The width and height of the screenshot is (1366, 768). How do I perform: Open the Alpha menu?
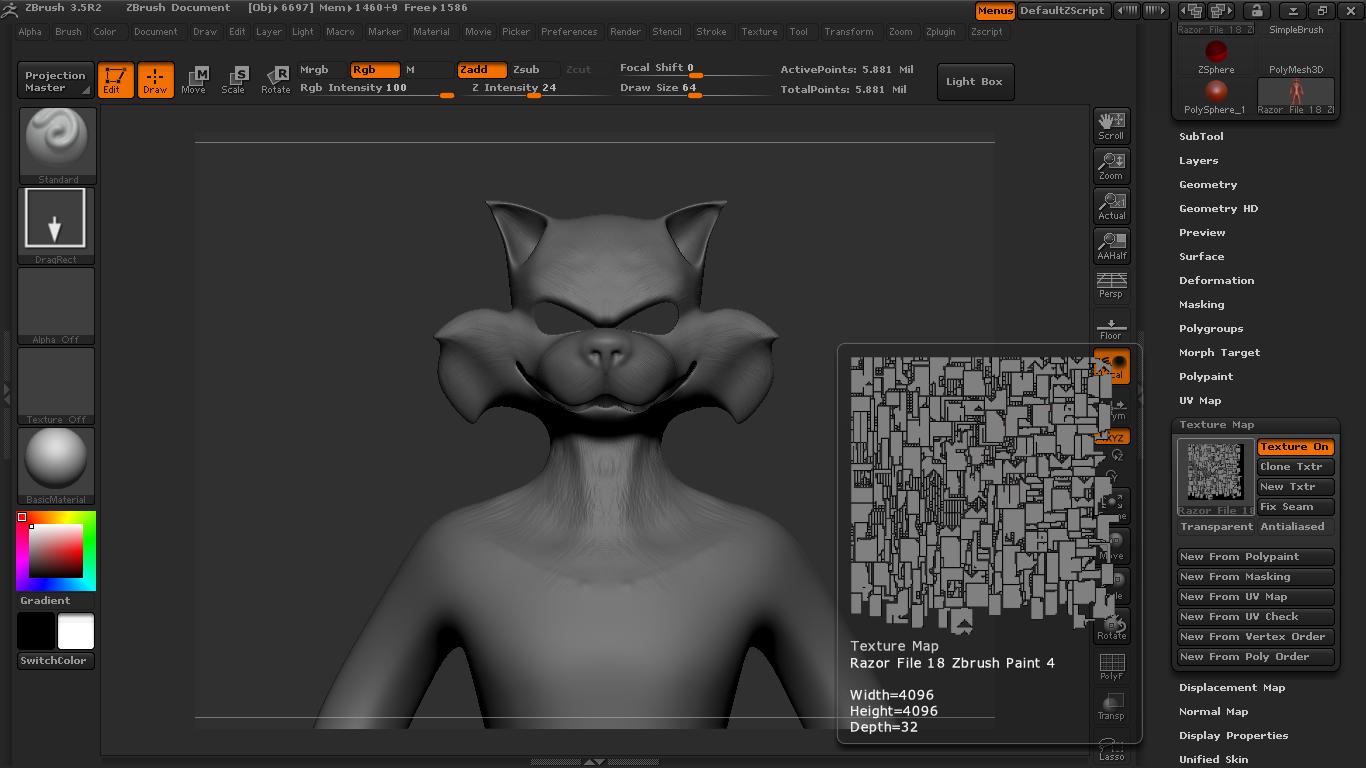[x=30, y=32]
